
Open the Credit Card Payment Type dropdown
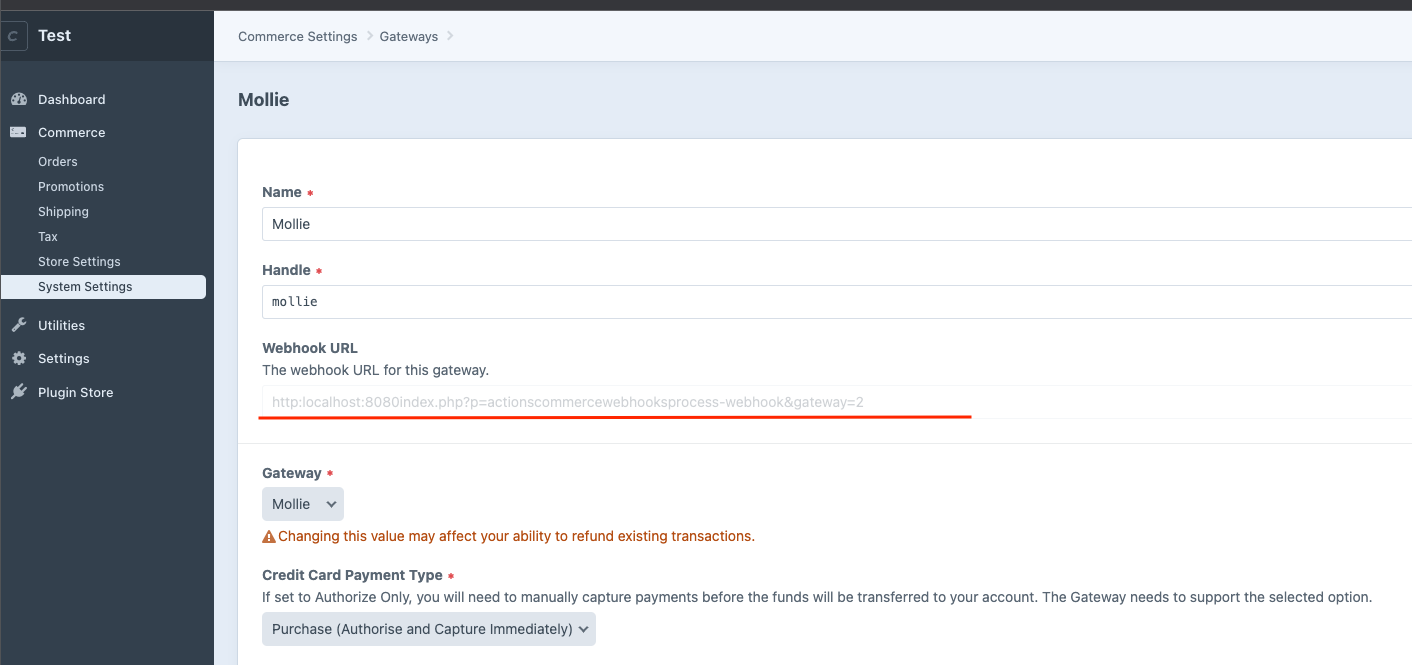[428, 628]
